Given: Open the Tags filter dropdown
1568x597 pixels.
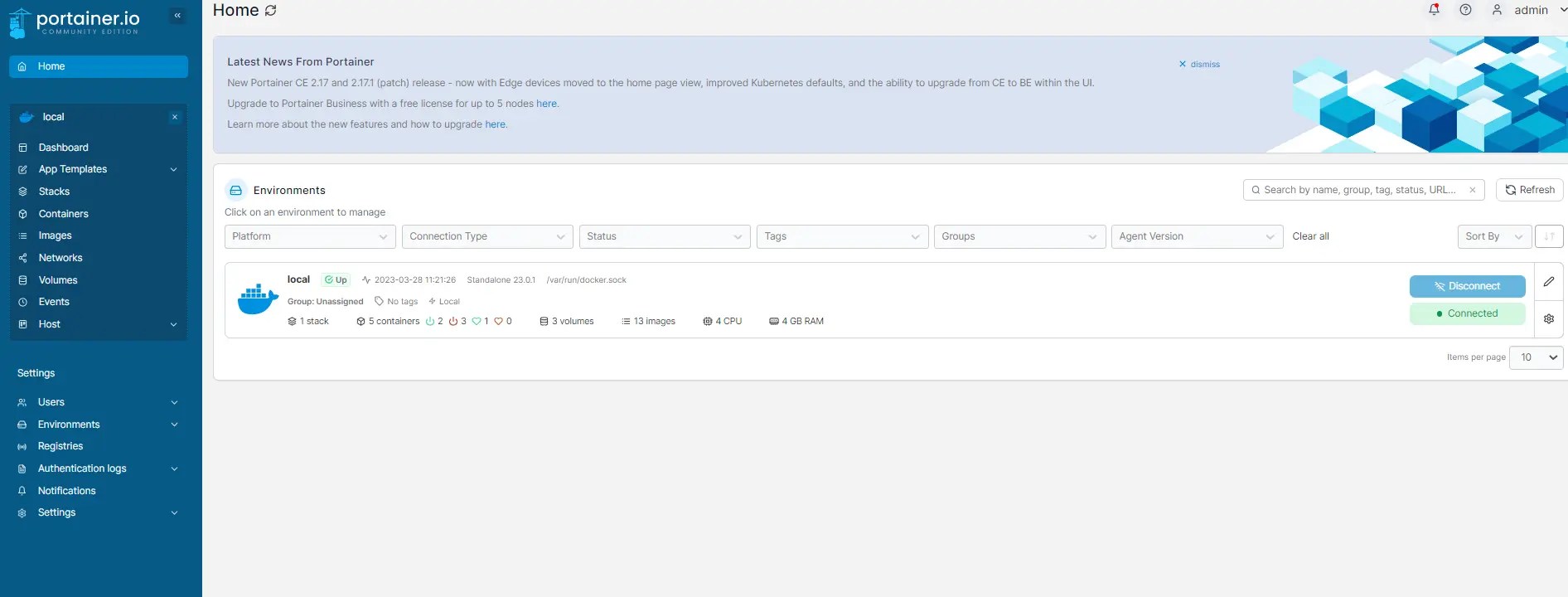Looking at the screenshot, I should 842,236.
